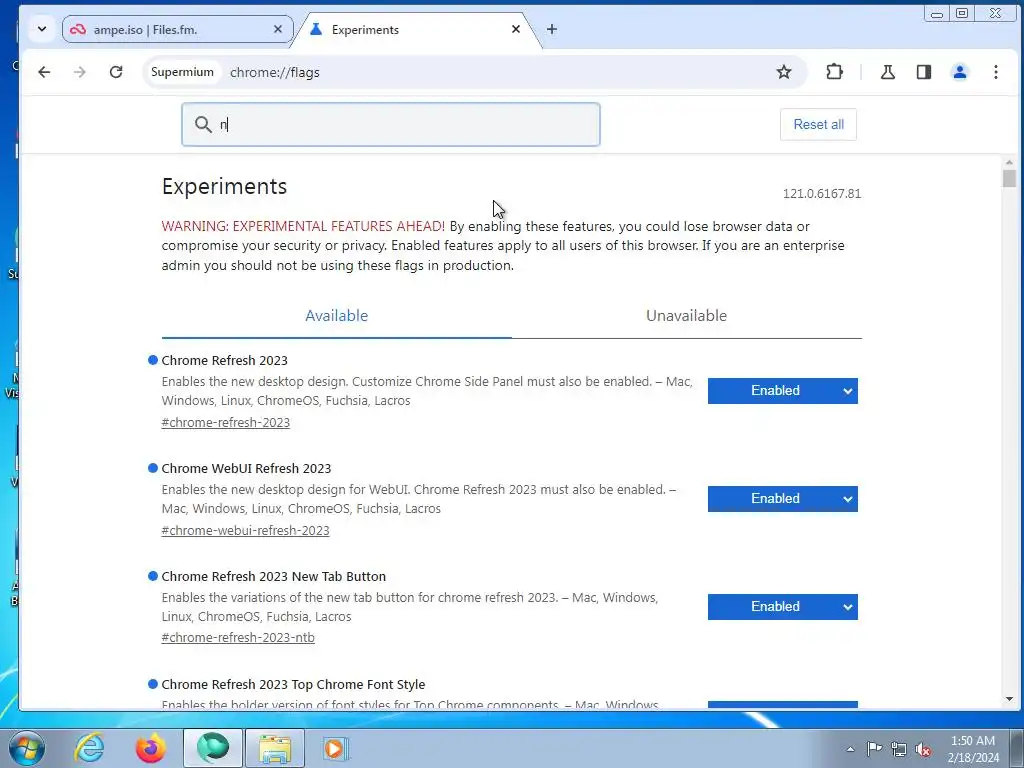Show hidden system tray icons arrow
This screenshot has width=1024, height=768.
point(850,749)
